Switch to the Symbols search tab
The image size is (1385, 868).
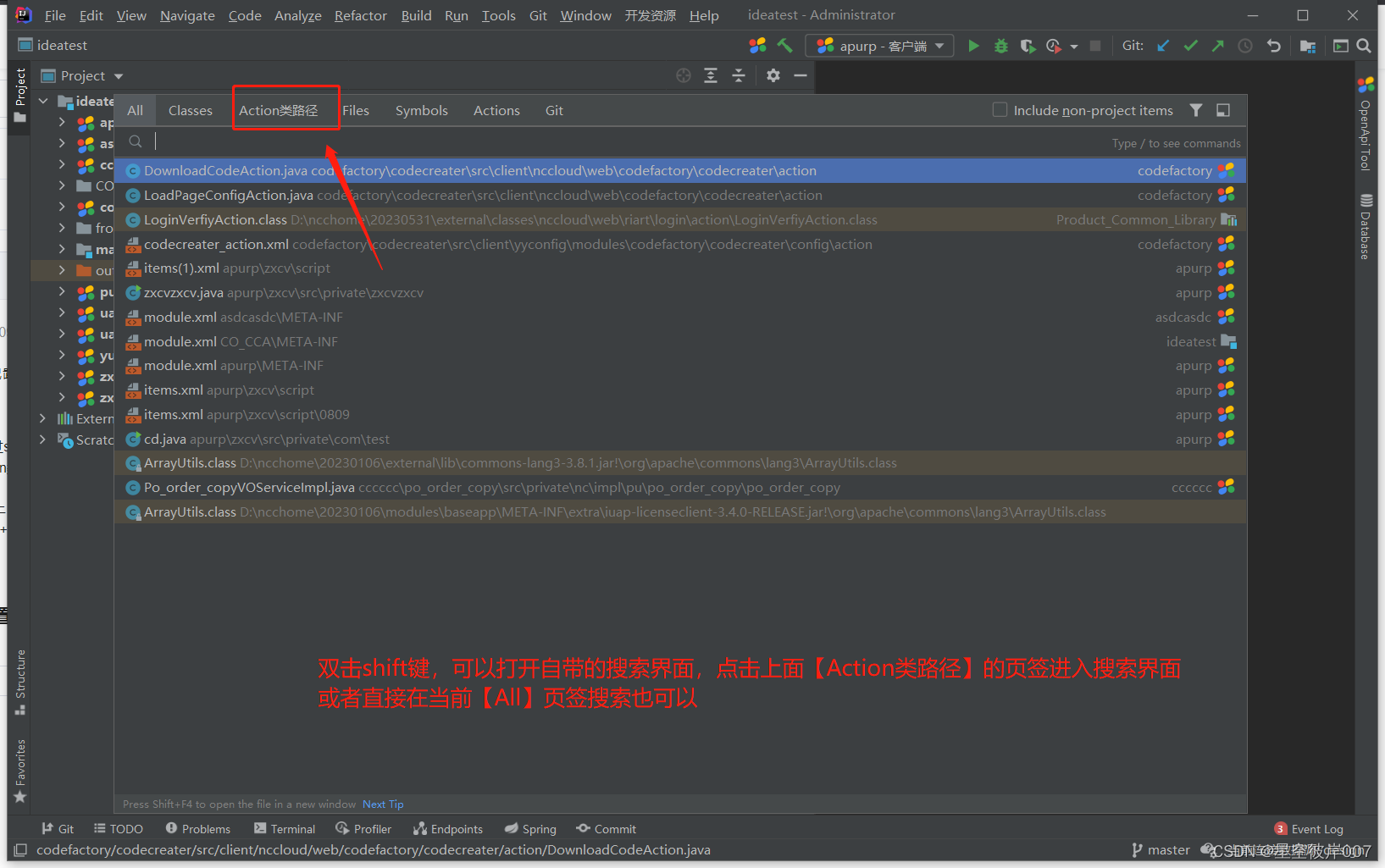coord(421,110)
